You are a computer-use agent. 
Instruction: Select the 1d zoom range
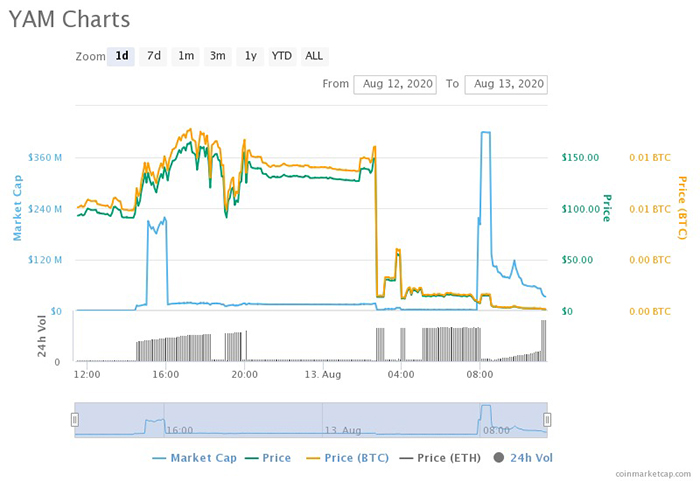122,56
